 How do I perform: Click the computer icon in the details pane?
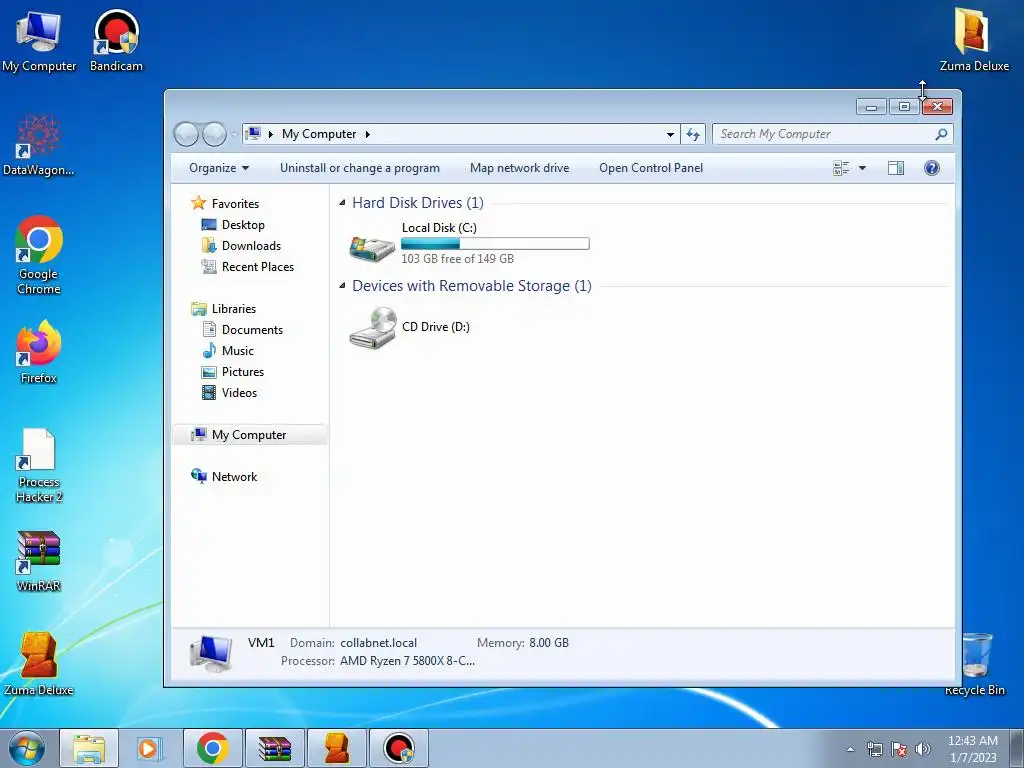click(211, 653)
